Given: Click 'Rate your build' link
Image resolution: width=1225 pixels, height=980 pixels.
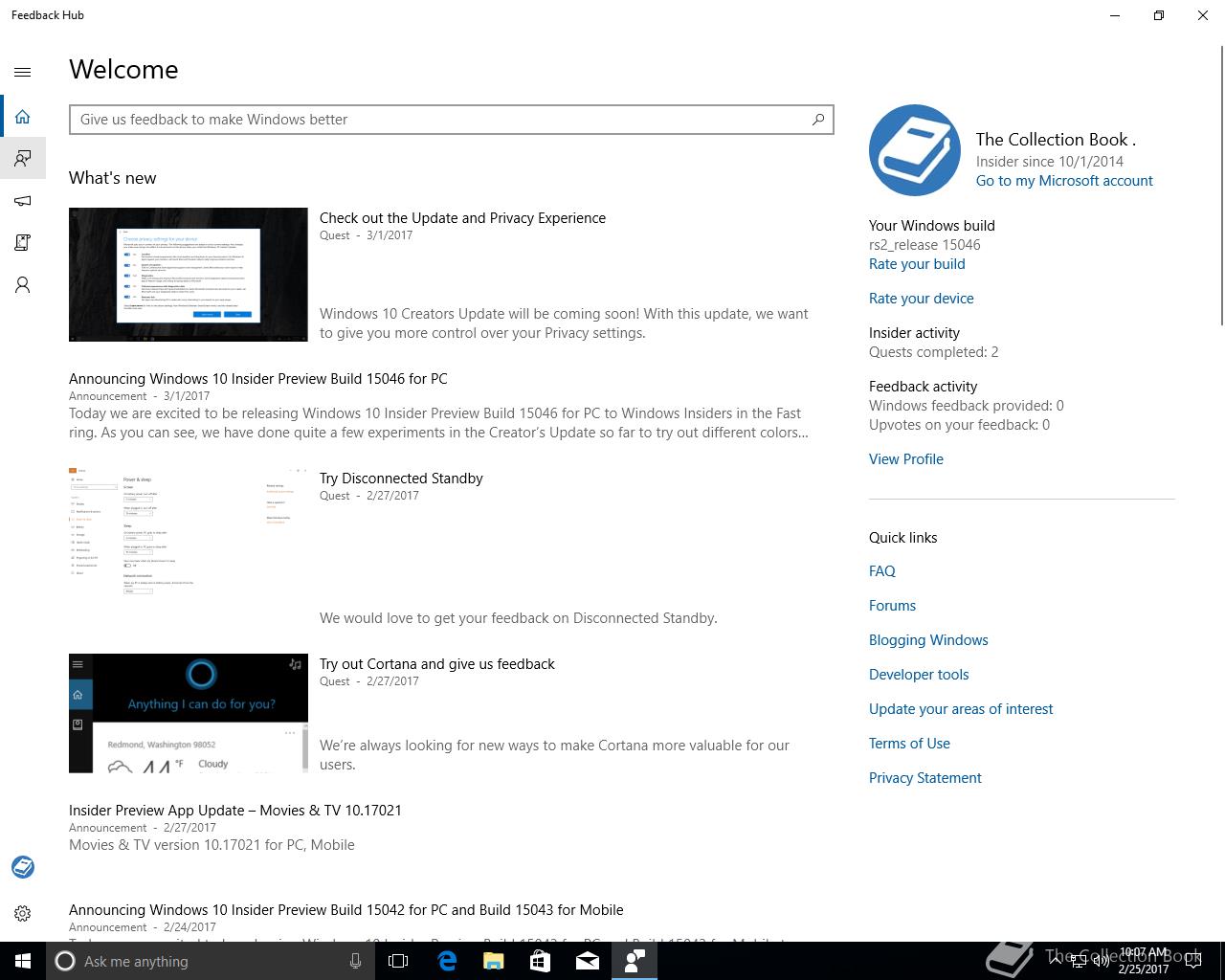Looking at the screenshot, I should pos(917,264).
